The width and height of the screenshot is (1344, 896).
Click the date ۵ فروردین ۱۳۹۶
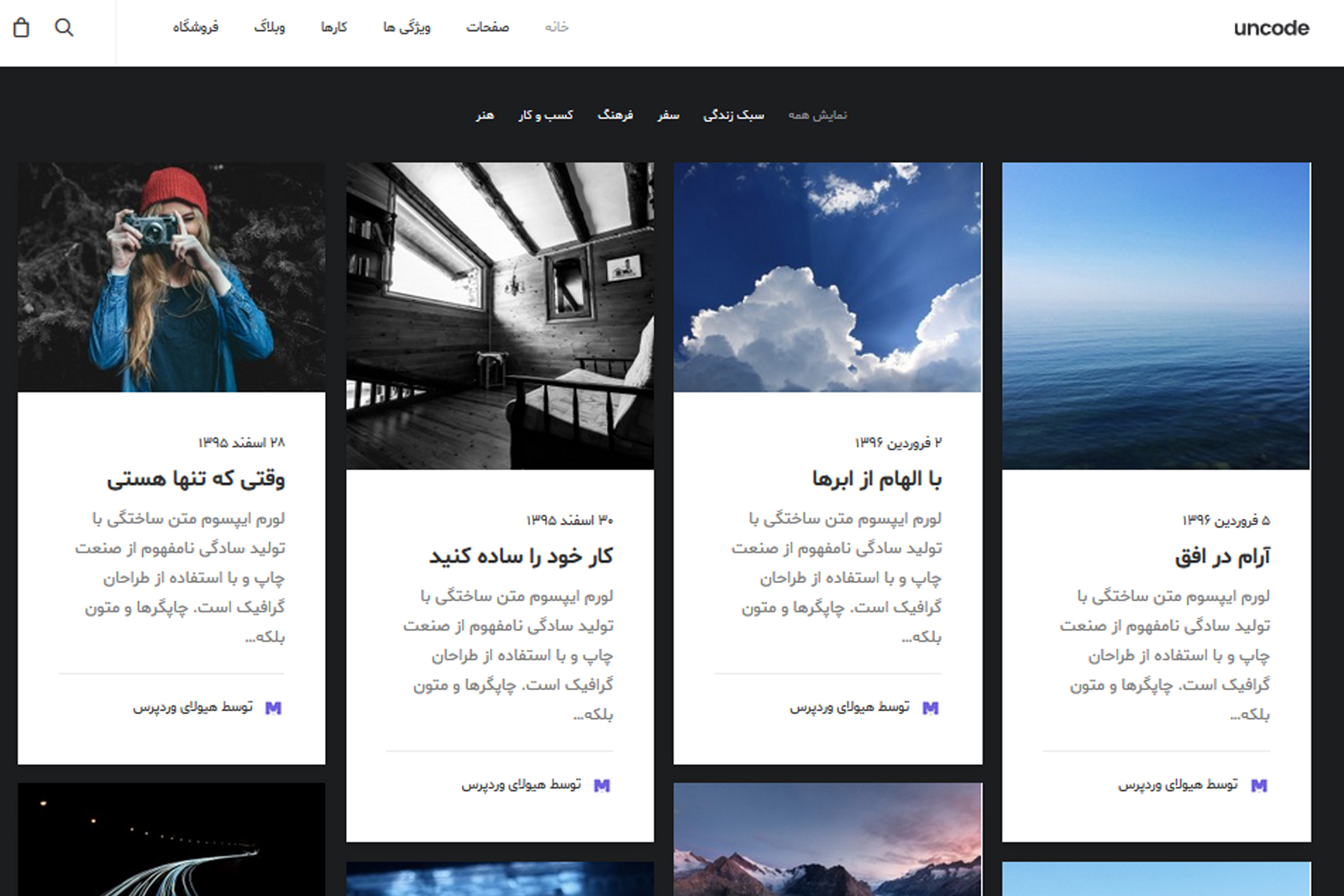tap(1226, 520)
